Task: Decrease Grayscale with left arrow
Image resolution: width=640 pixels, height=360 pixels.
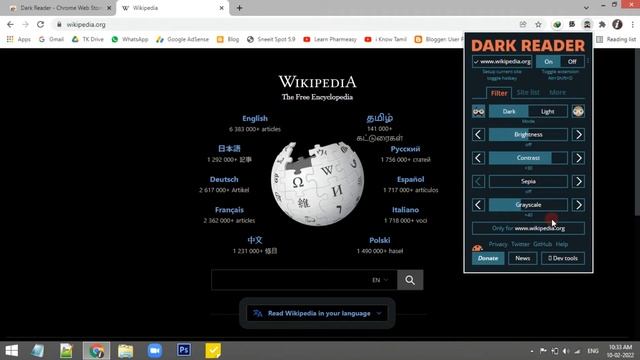Action: click(x=478, y=205)
